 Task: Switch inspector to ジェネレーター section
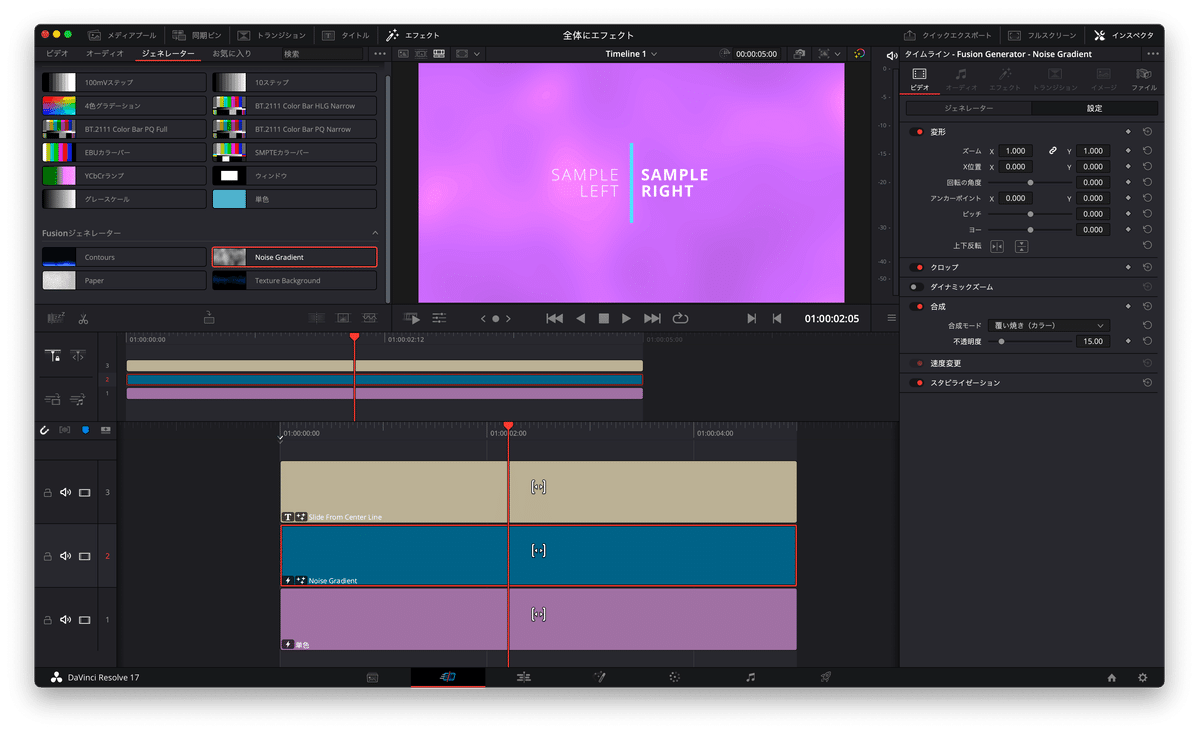click(x=968, y=108)
